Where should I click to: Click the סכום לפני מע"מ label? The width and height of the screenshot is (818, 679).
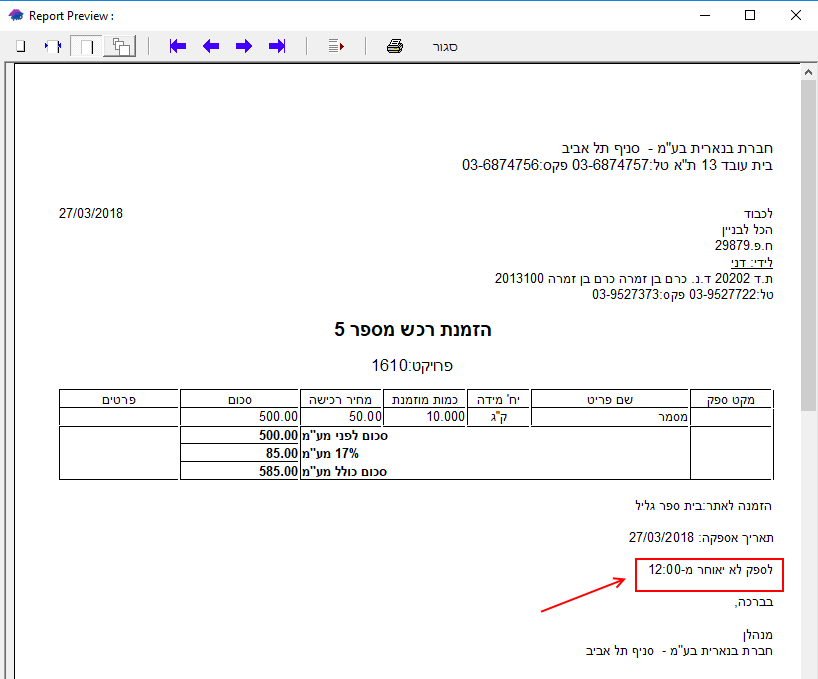pos(345,435)
